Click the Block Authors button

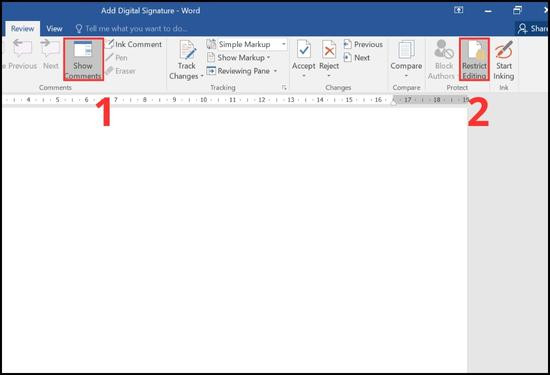pyautogui.click(x=442, y=59)
